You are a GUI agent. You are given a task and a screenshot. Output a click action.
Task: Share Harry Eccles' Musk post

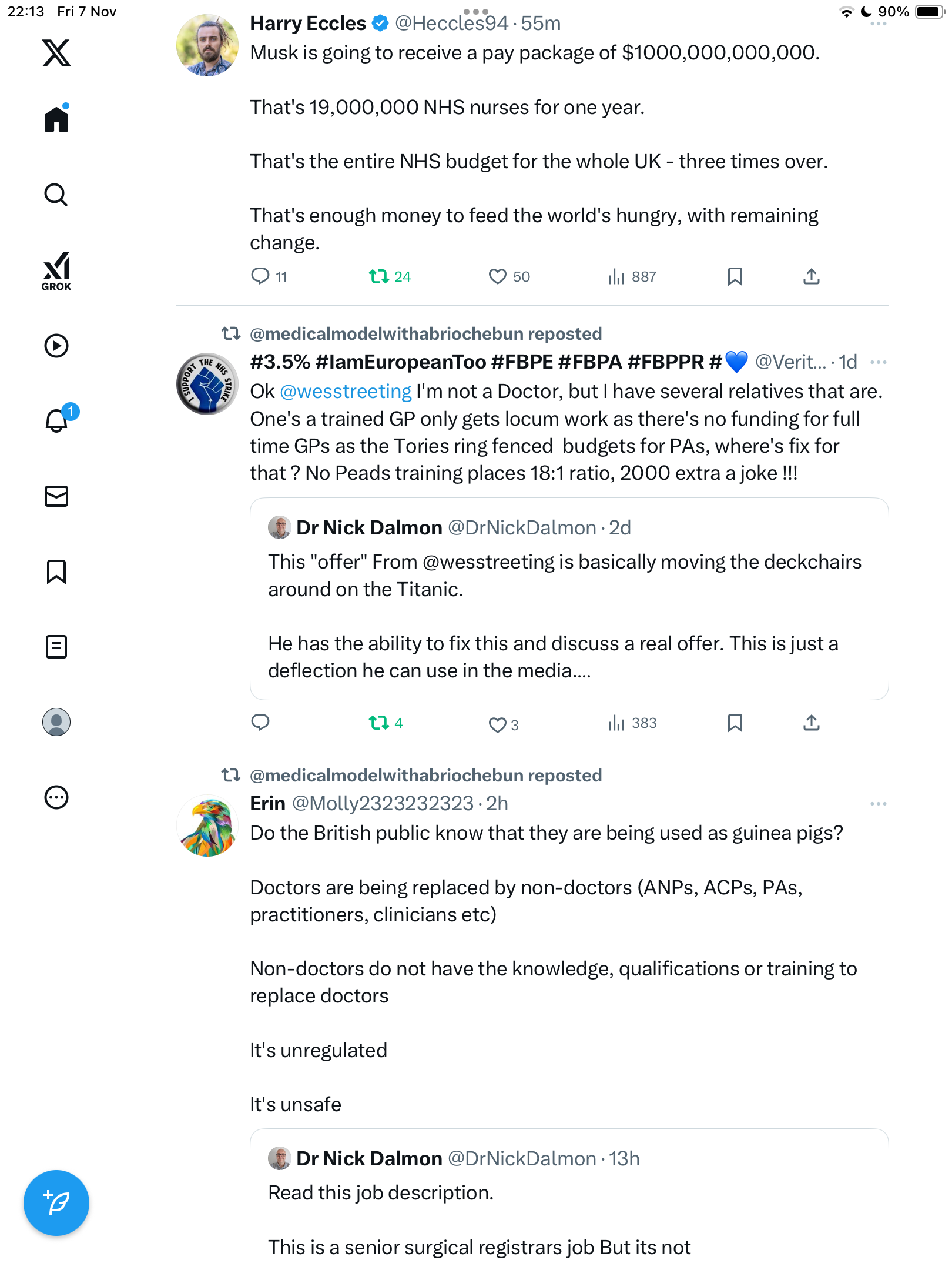click(x=811, y=276)
